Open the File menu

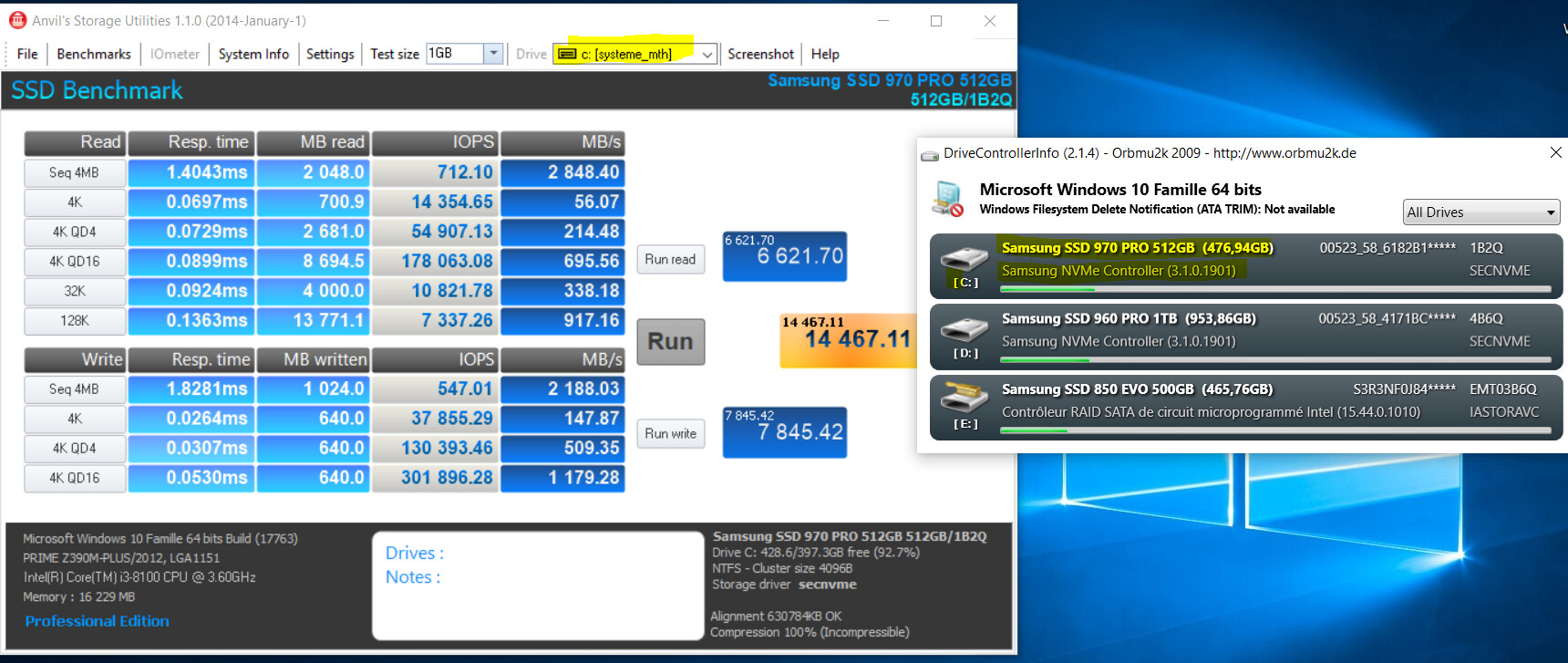pos(27,54)
